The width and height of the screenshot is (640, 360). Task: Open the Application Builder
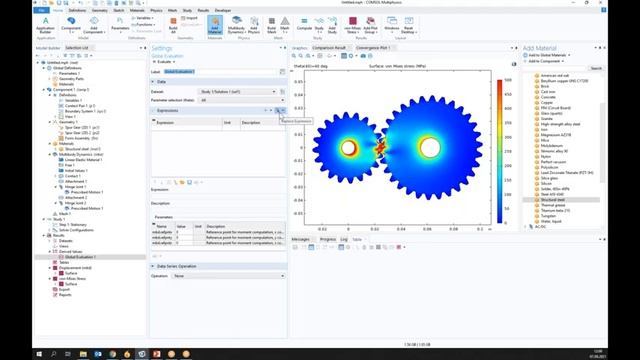pos(45,25)
